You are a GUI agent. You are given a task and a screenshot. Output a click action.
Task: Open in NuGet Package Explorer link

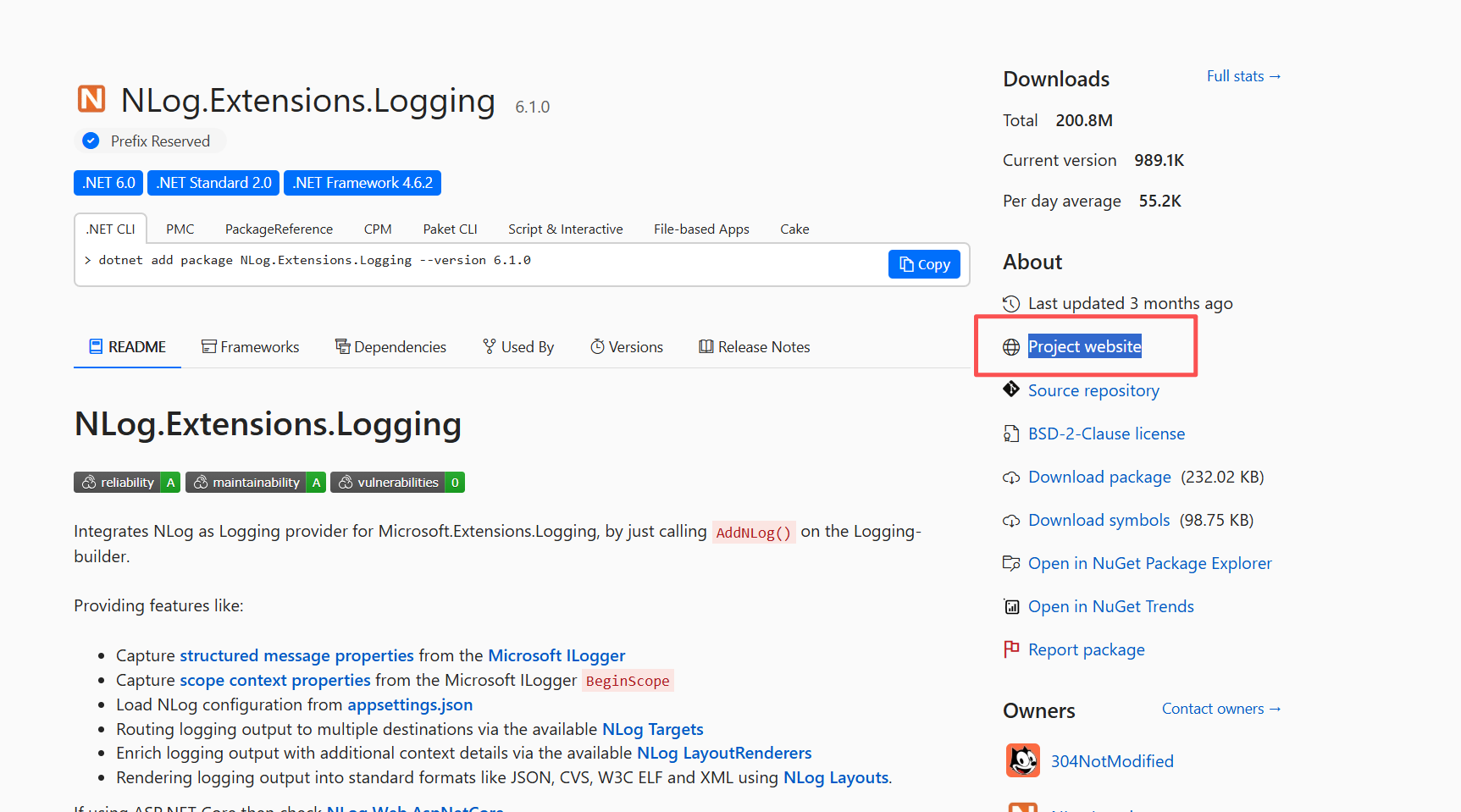1150,563
